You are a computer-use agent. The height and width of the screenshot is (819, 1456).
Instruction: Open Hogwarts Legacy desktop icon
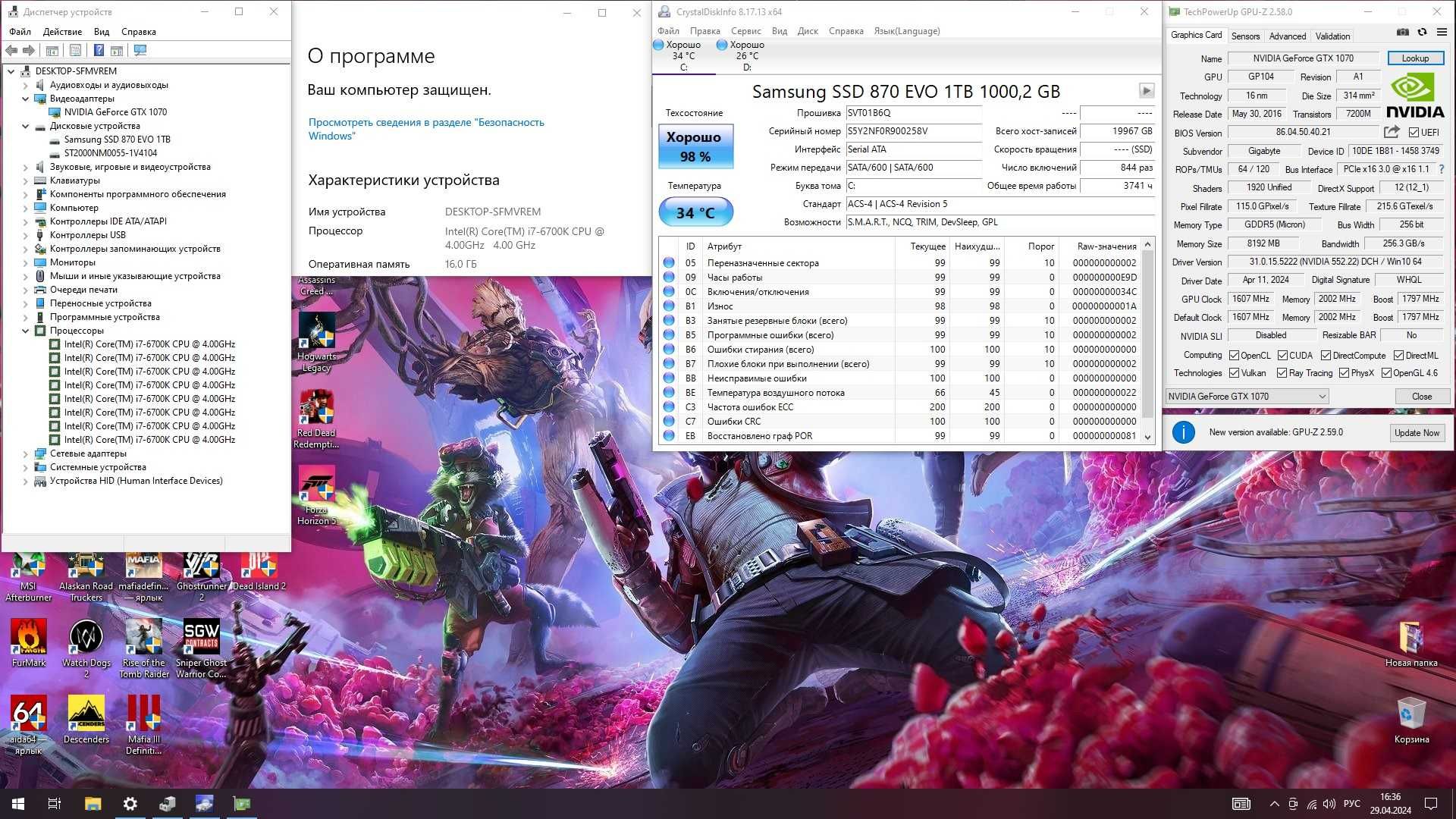click(x=316, y=343)
